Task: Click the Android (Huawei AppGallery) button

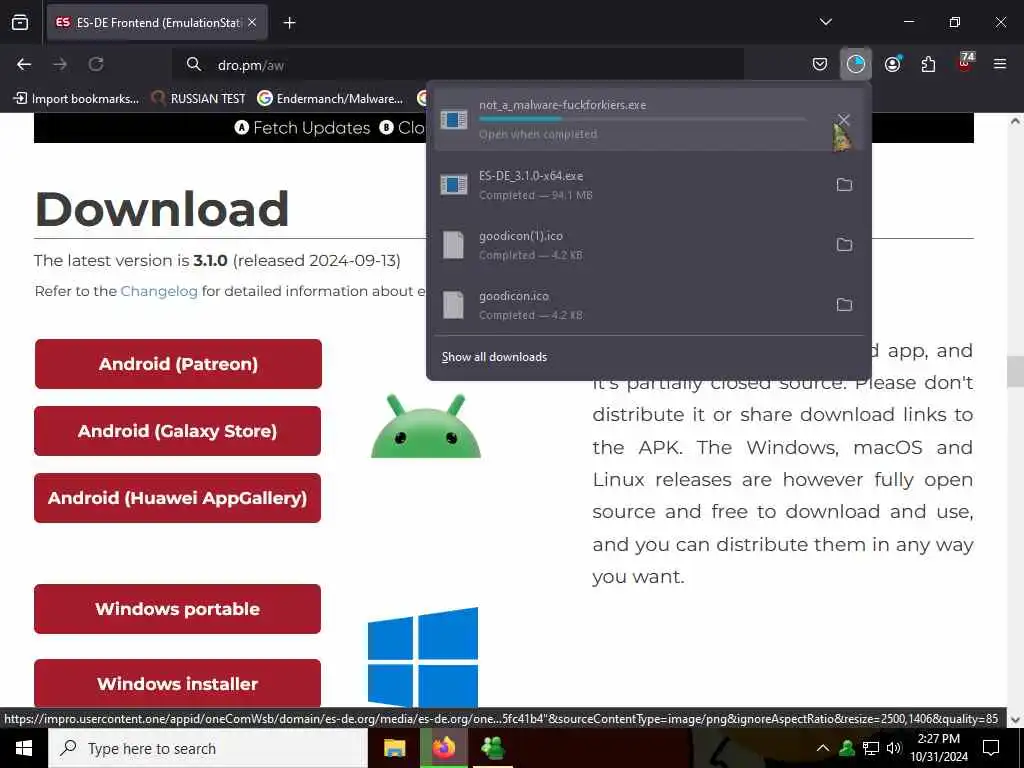Action: coord(178,498)
